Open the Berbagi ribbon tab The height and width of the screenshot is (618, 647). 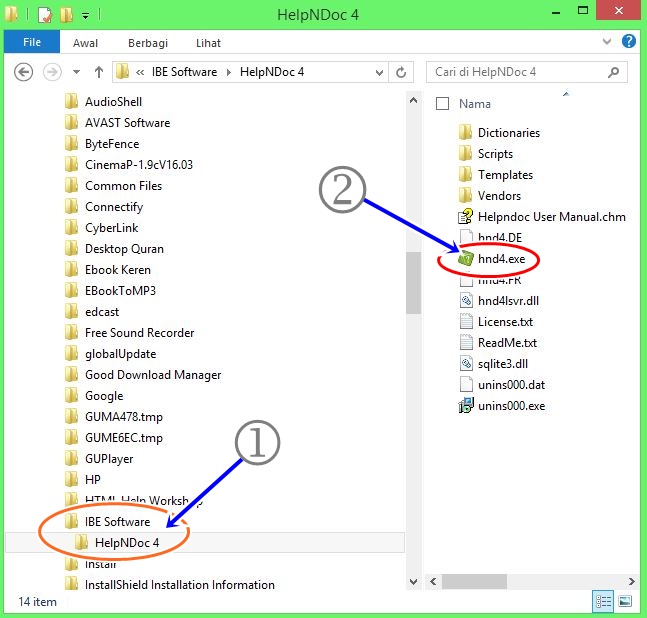[x=148, y=43]
